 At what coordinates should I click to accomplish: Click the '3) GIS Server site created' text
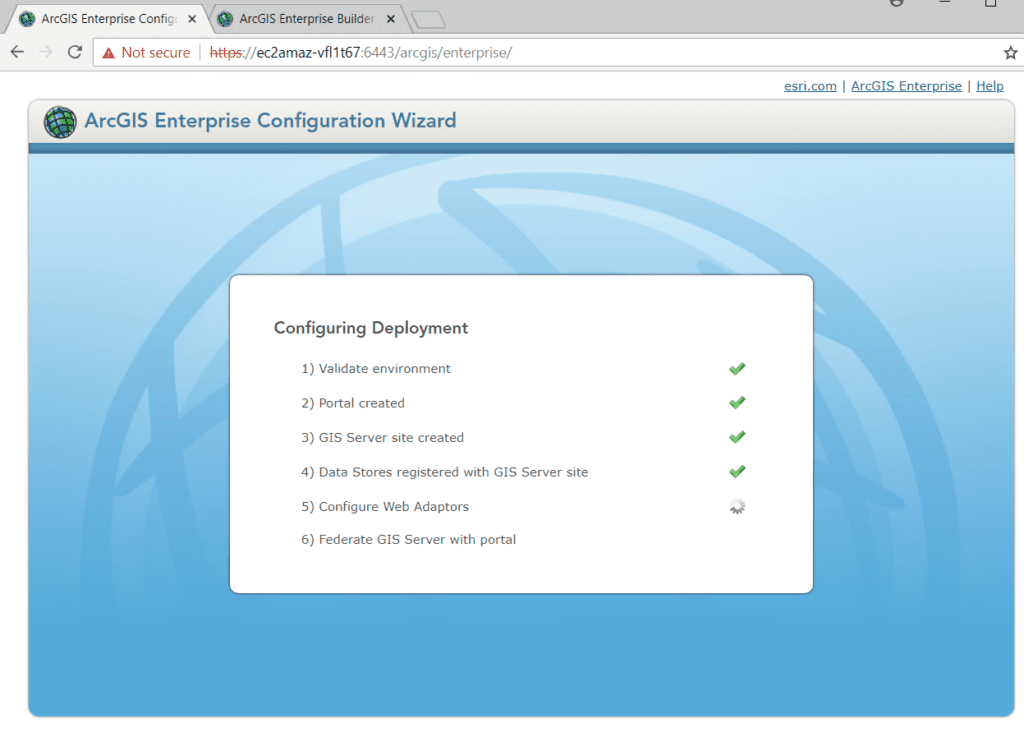coord(382,438)
